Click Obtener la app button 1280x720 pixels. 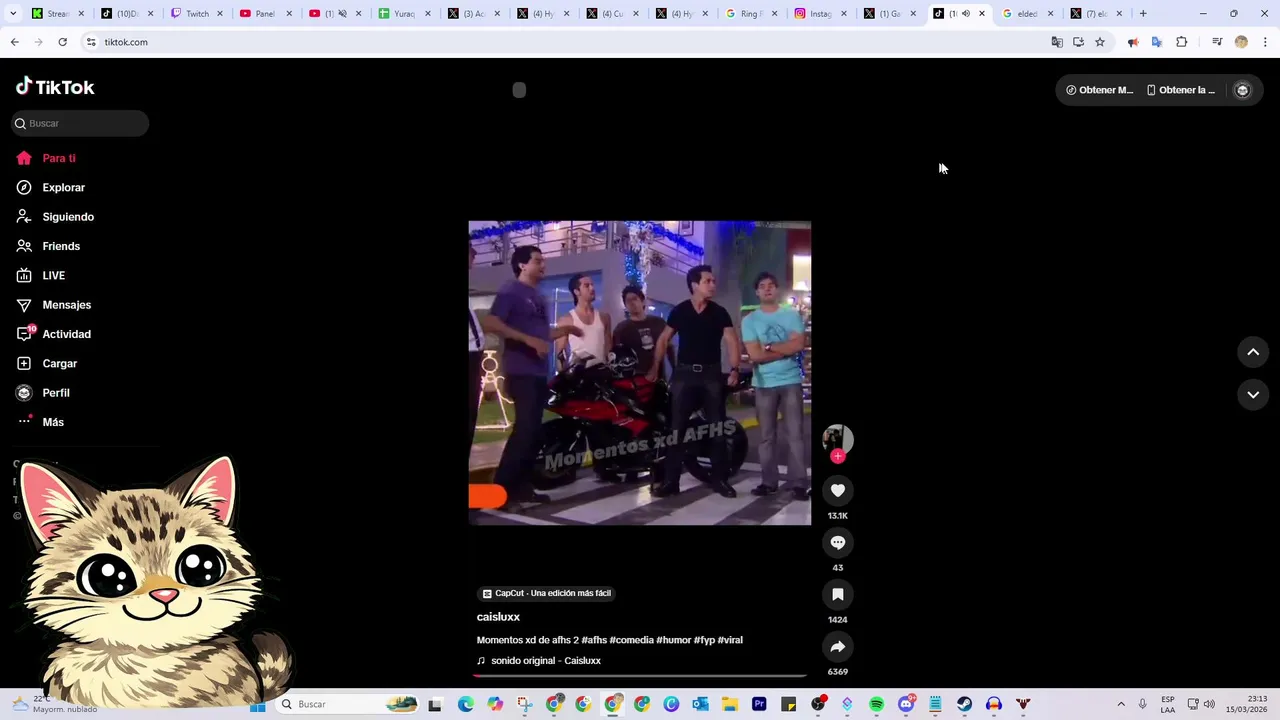(1180, 90)
